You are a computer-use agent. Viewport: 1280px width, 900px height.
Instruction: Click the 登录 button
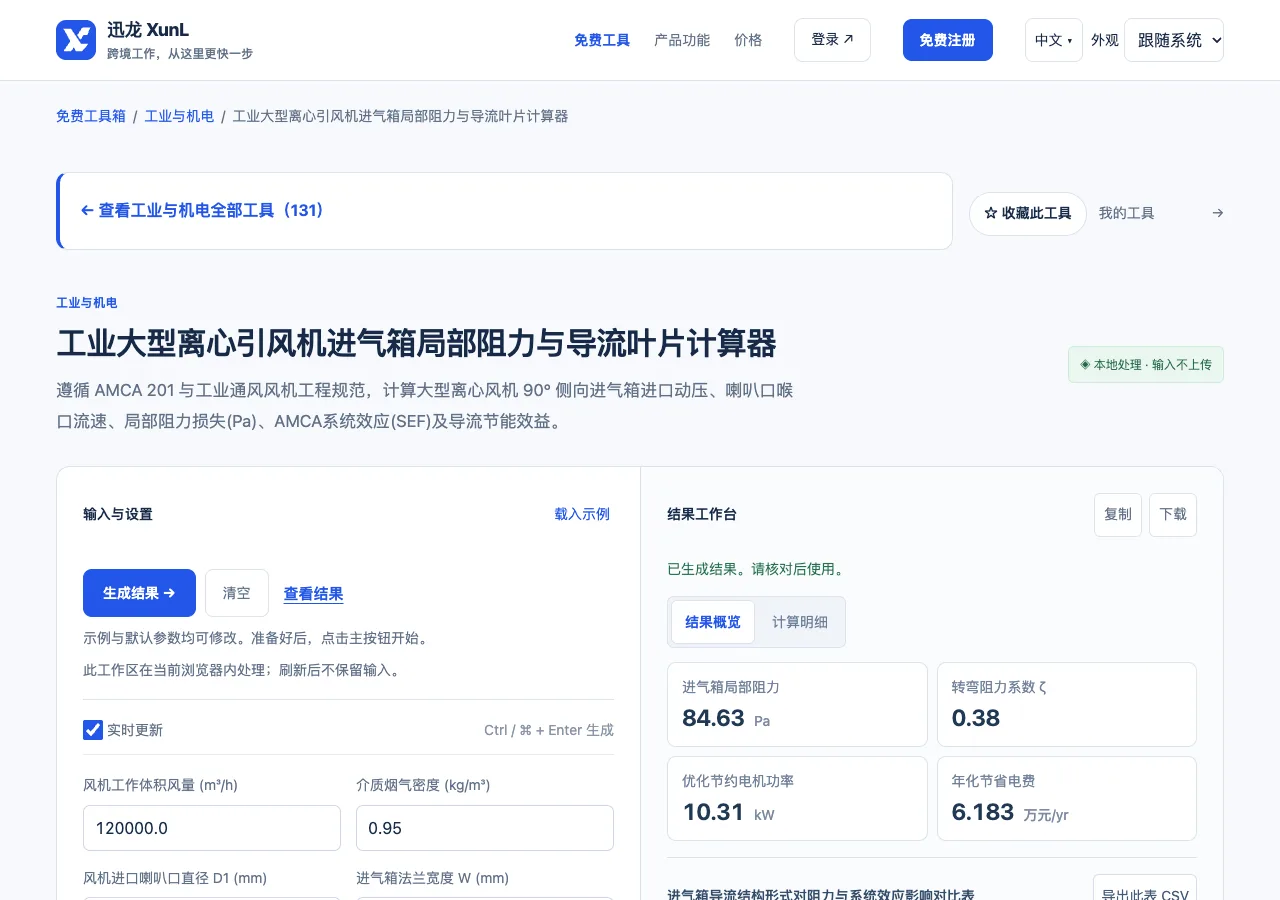click(x=832, y=40)
